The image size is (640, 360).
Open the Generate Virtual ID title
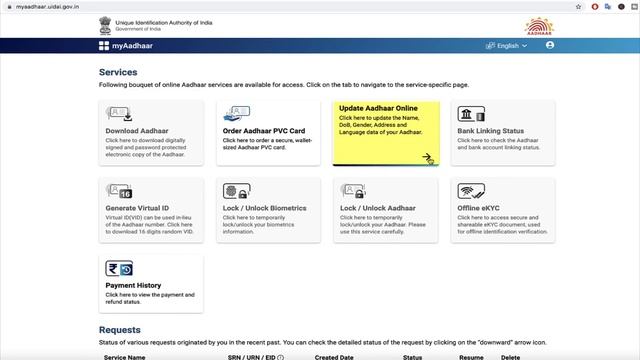(137, 208)
